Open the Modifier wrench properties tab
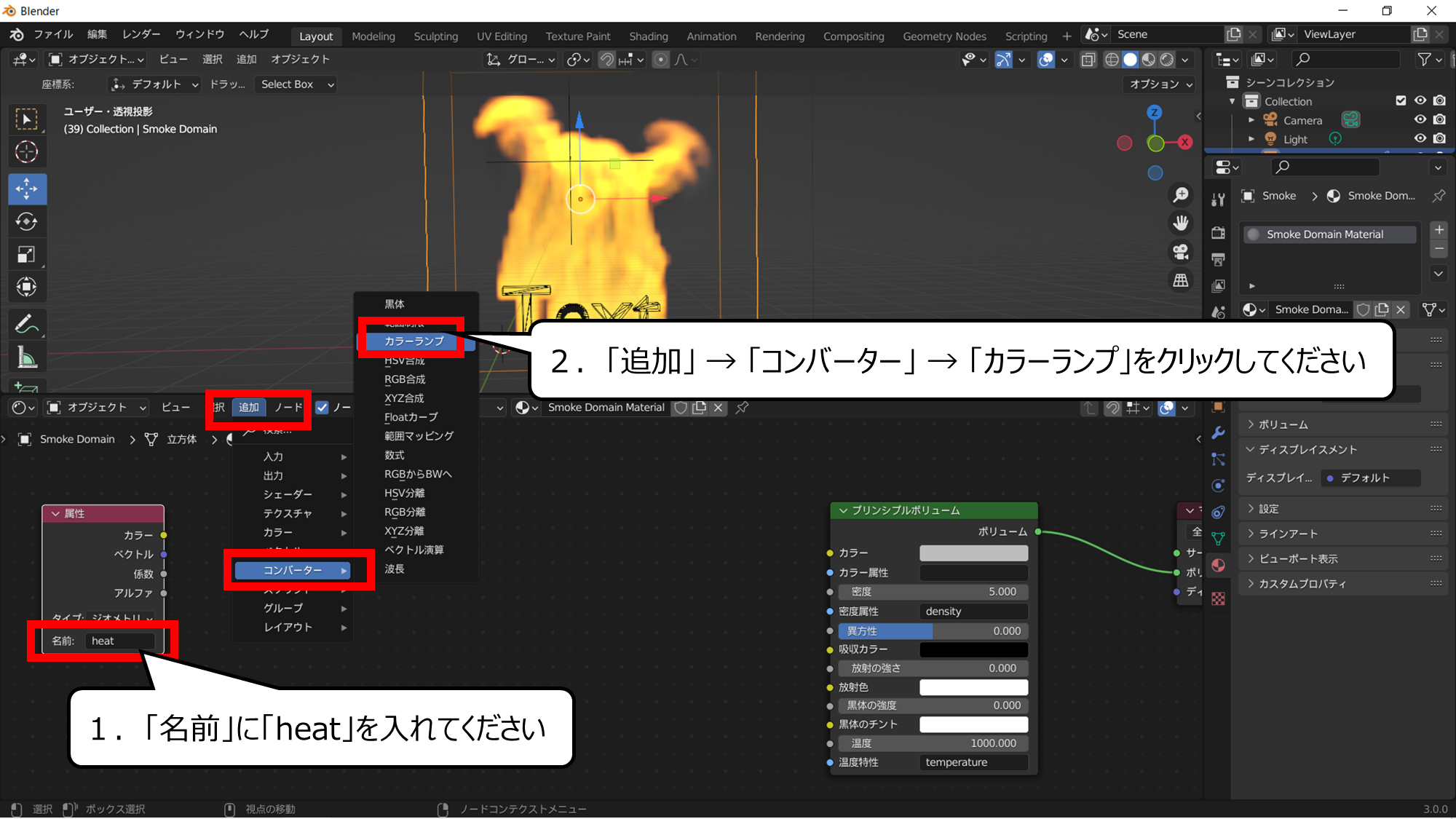Image resolution: width=1456 pixels, height=819 pixels. tap(1218, 432)
